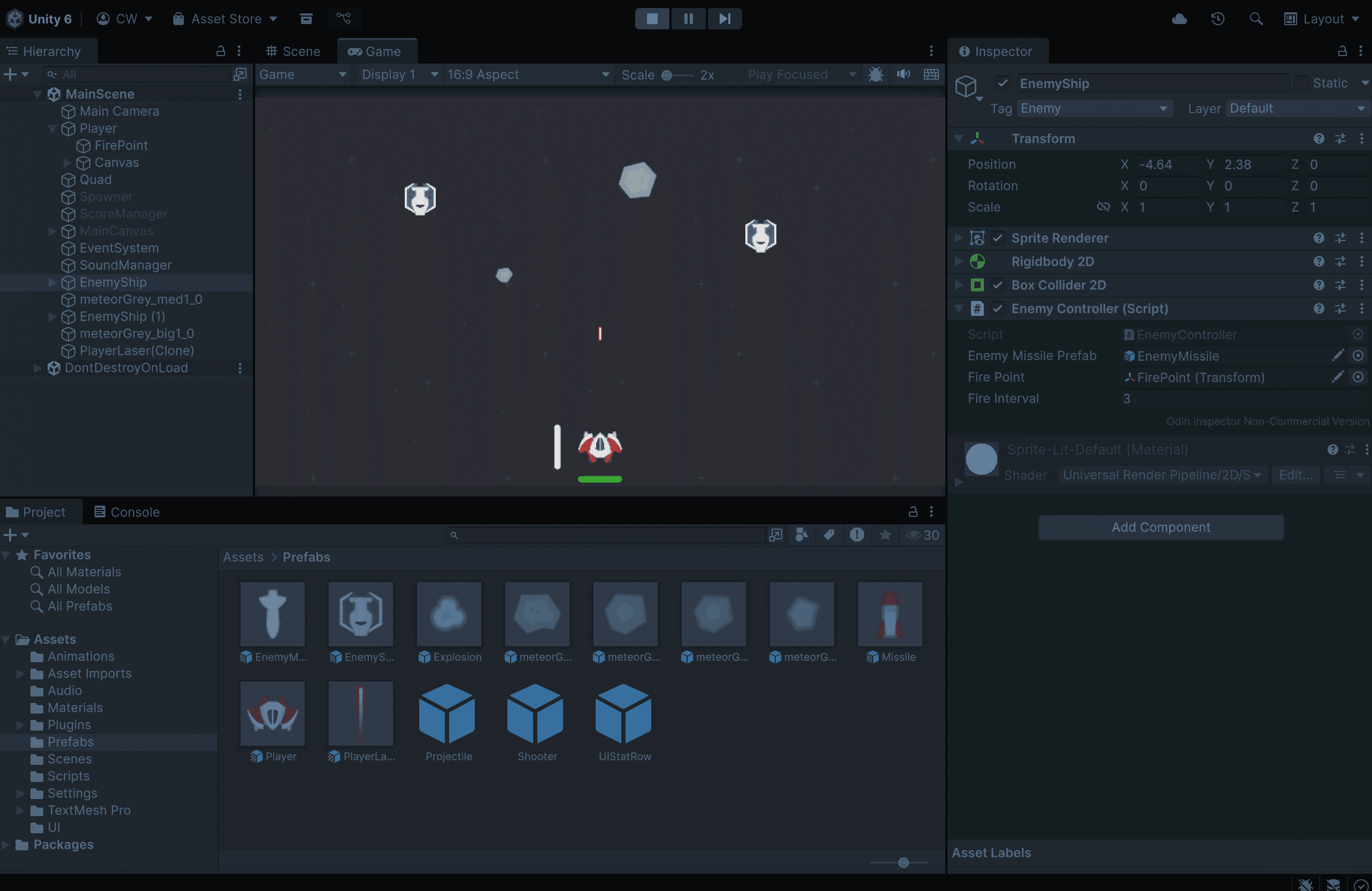
Task: Adjust the Game view Scale slider
Action: click(x=667, y=75)
